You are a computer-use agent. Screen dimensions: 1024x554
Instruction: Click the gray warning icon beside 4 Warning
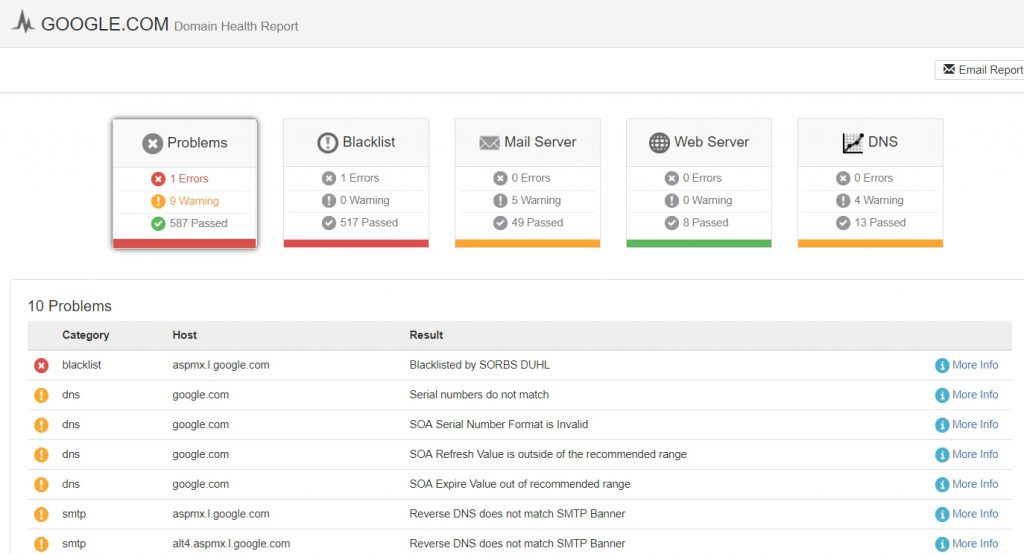tap(843, 201)
